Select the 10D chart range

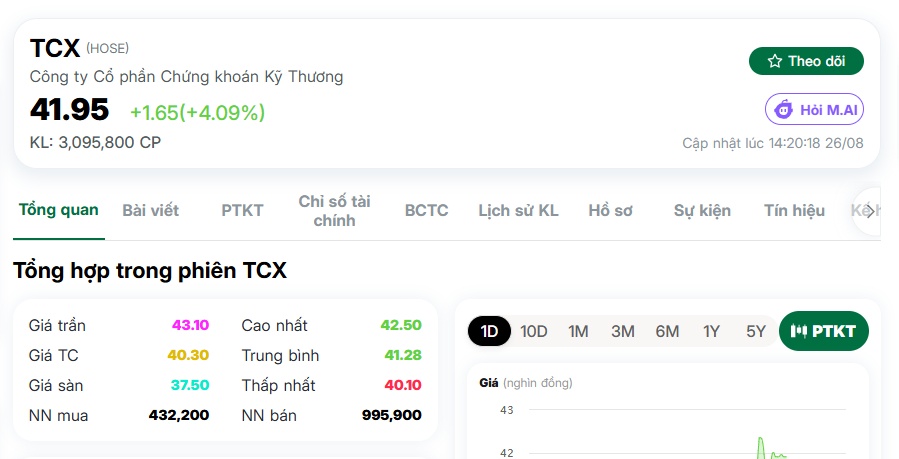pos(534,331)
